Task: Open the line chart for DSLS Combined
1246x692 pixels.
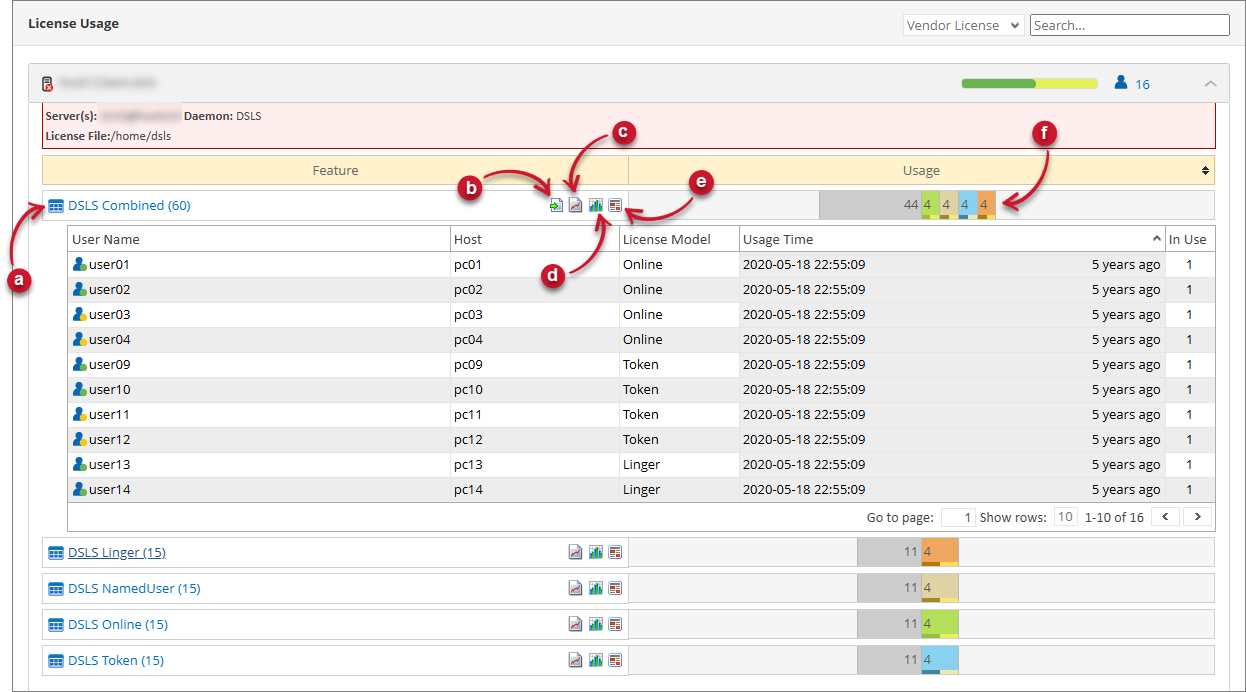Action: 575,205
